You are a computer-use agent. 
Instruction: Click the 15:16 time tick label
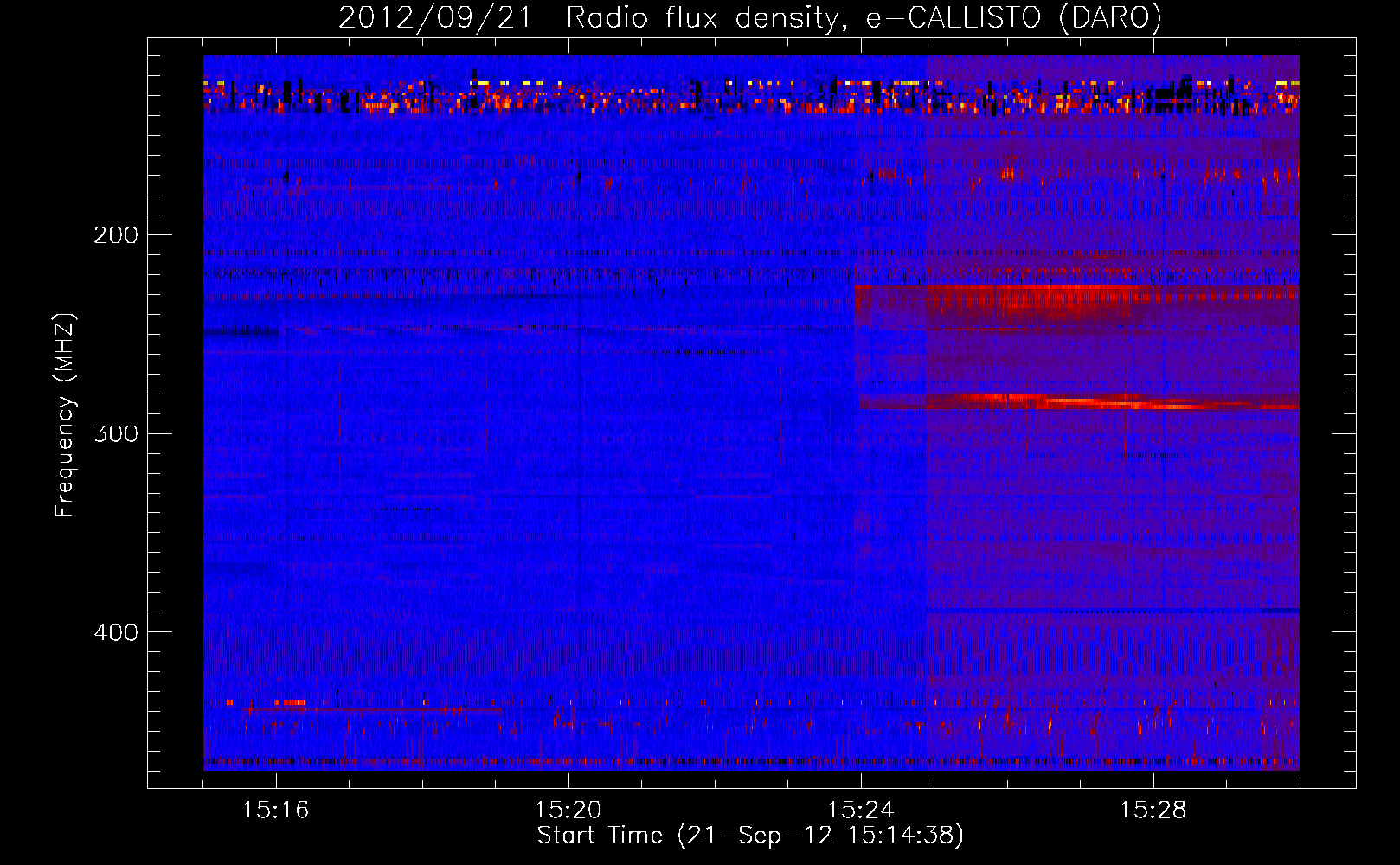pyautogui.click(x=276, y=811)
